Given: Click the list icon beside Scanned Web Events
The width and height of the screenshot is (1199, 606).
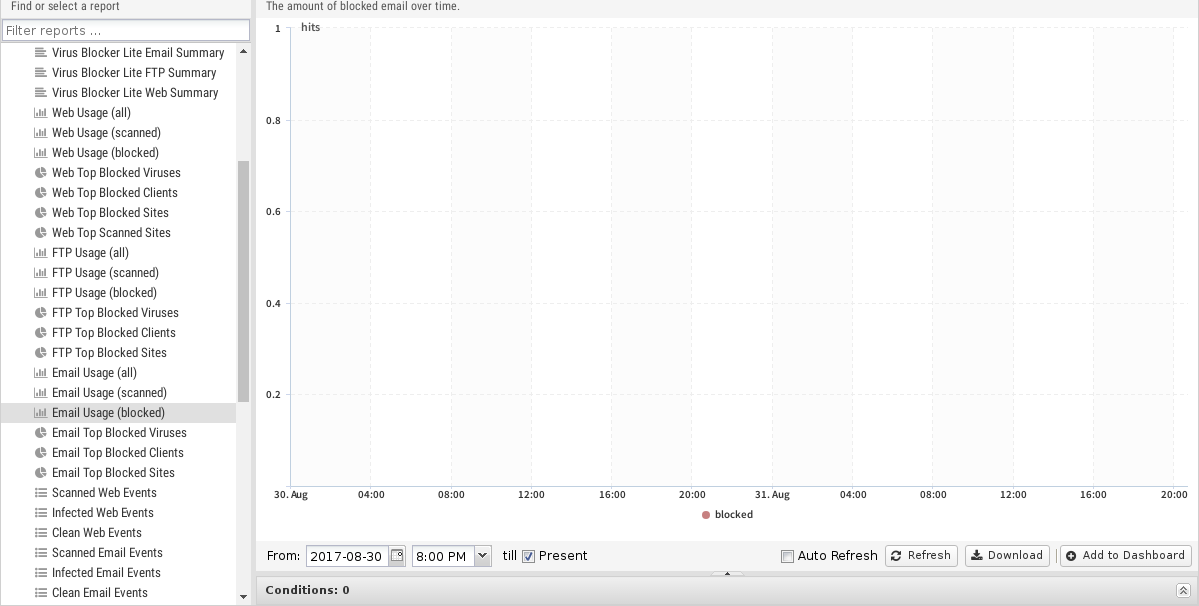Looking at the screenshot, I should tap(41, 492).
